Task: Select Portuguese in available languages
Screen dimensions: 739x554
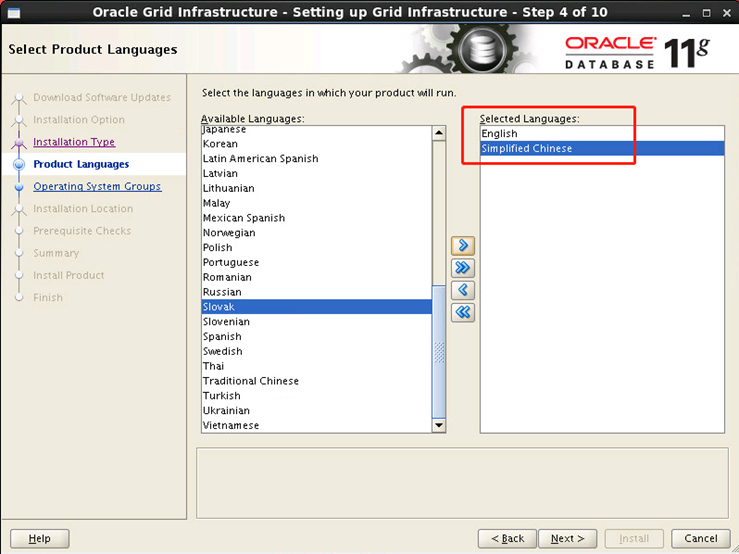Action: pos(316,262)
